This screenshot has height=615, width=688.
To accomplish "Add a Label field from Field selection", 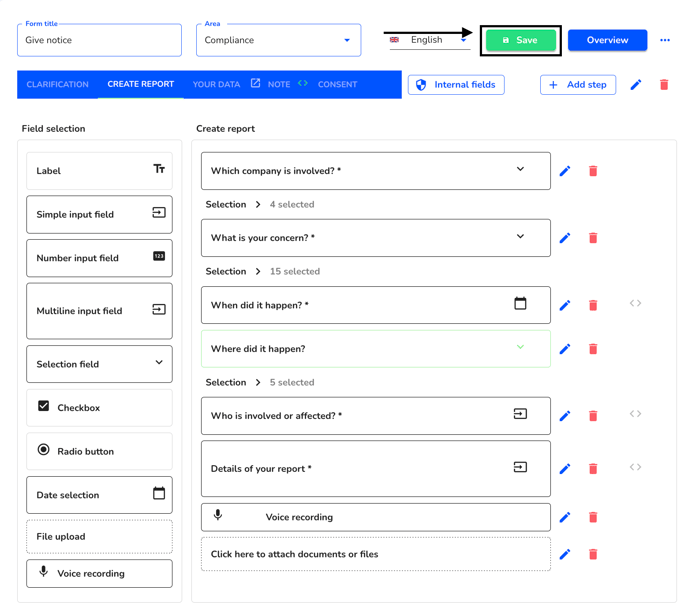I will [100, 171].
